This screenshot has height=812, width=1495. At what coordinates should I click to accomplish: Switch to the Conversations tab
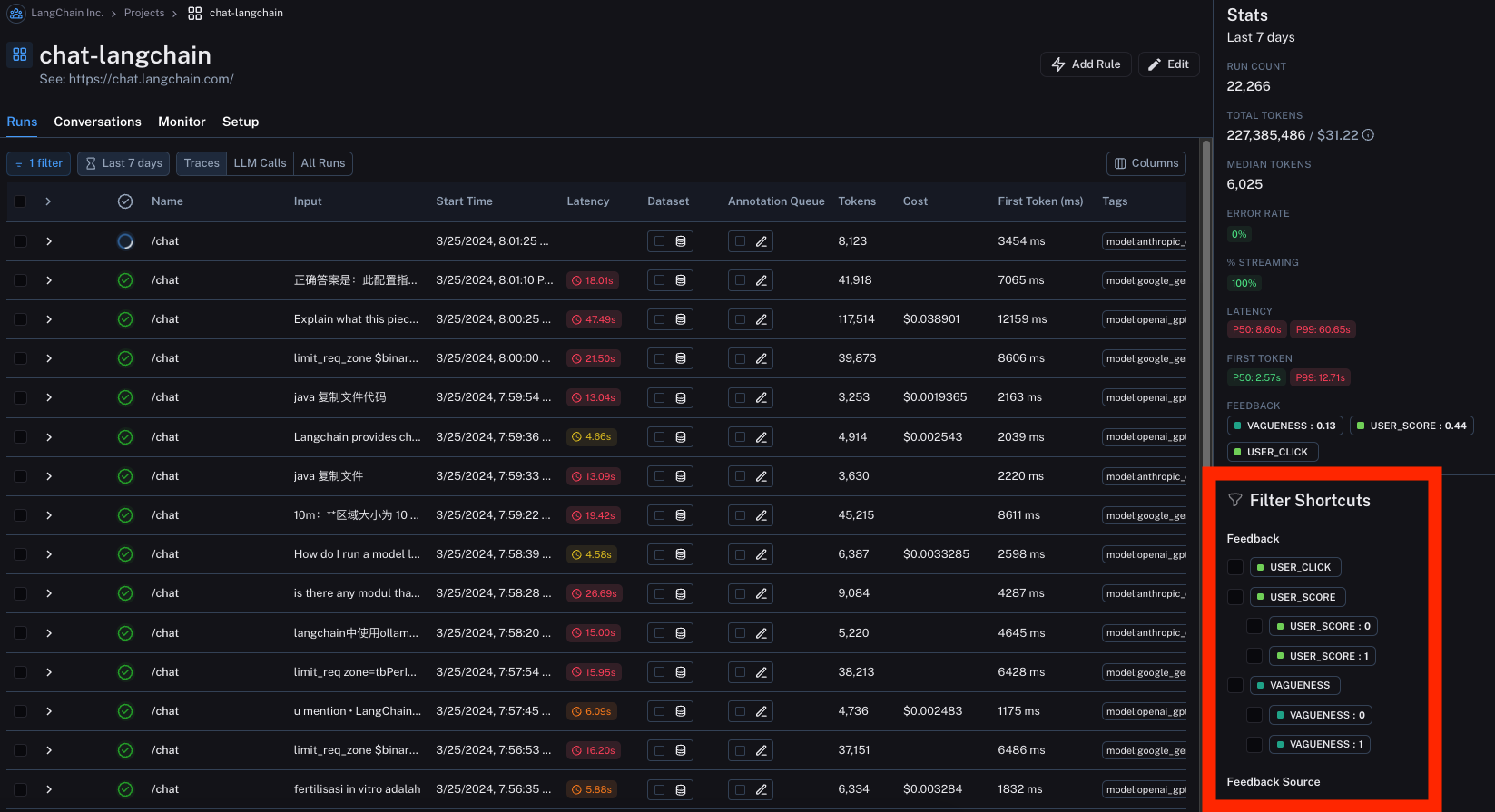(97, 122)
